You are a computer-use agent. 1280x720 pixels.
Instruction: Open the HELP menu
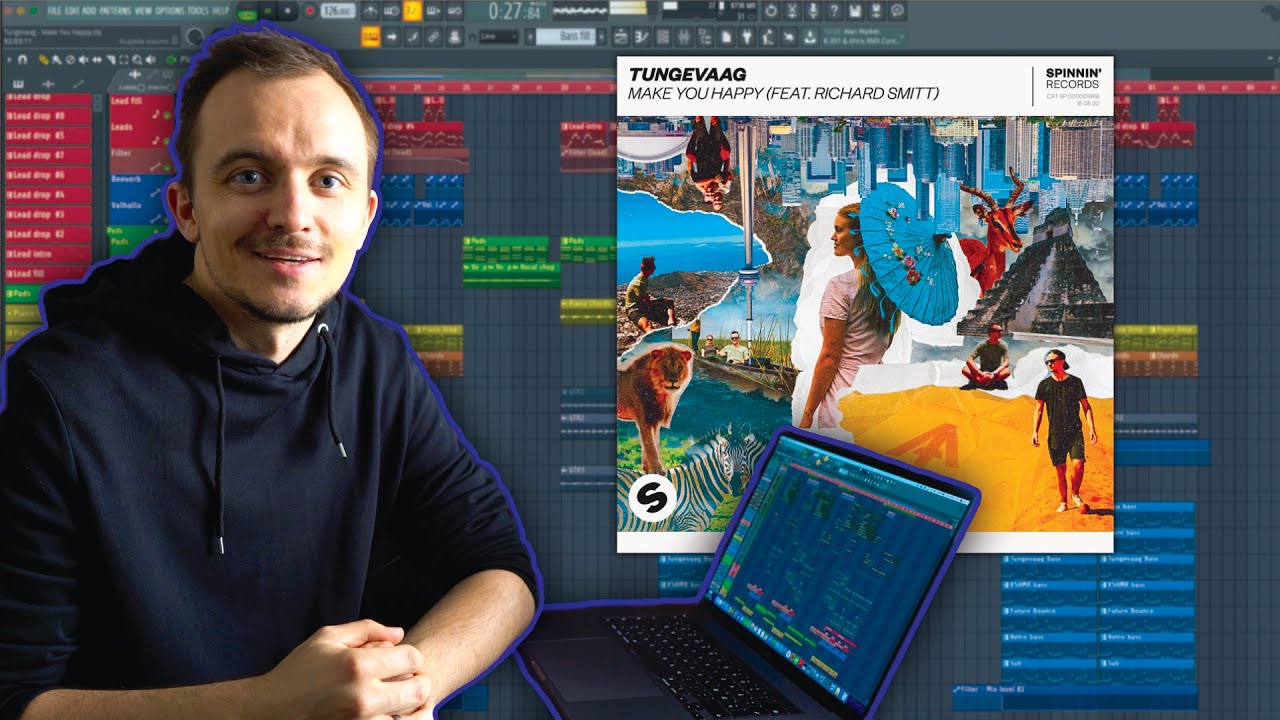coord(220,10)
